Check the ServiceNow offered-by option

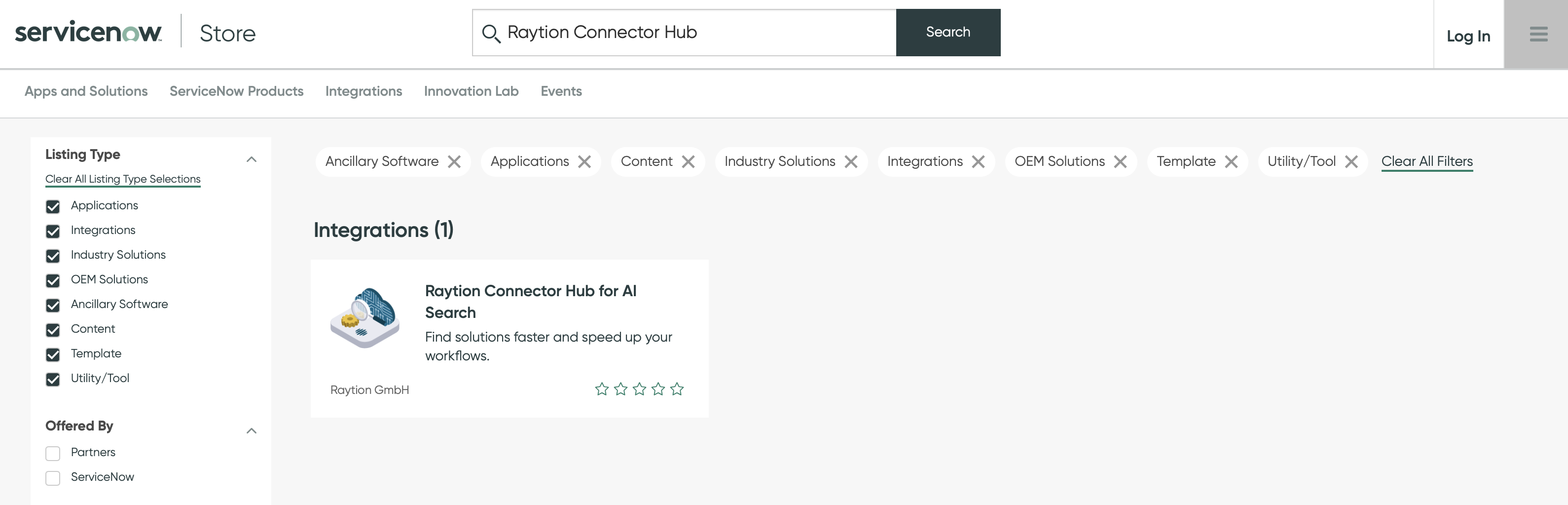point(53,477)
